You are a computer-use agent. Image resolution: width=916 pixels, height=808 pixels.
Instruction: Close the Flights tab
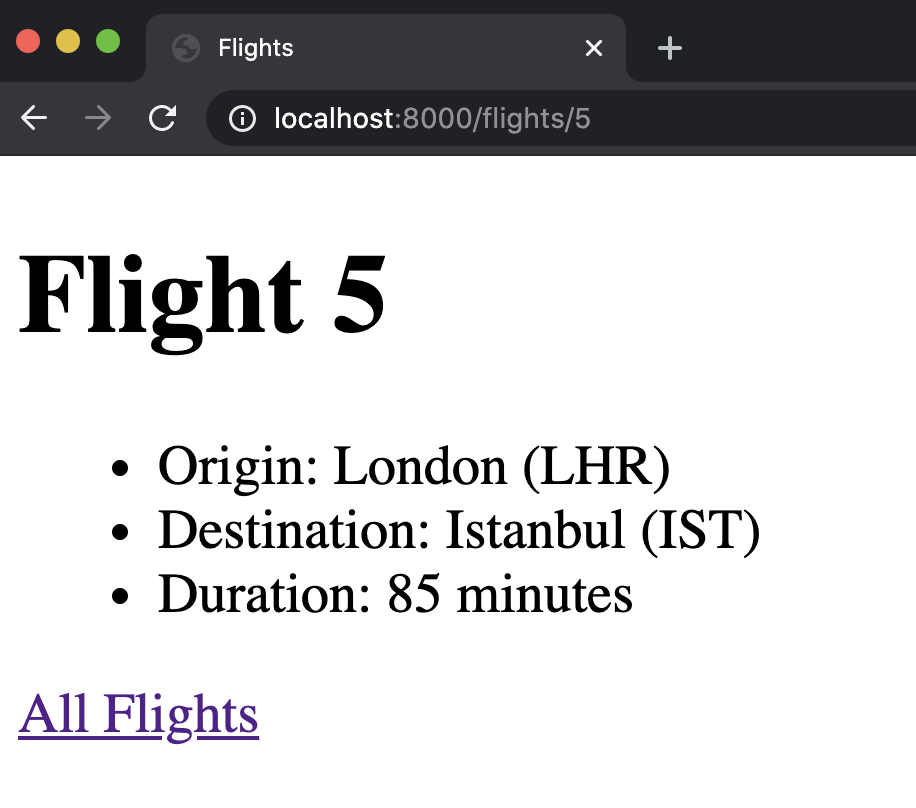tap(594, 47)
